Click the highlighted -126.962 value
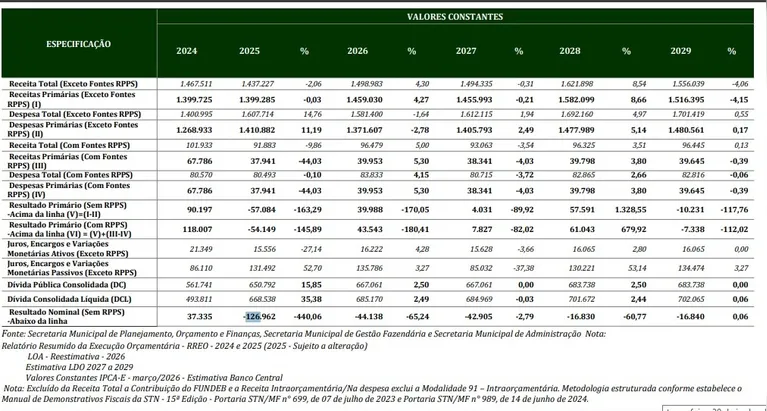The width and height of the screenshot is (767, 411). pyautogui.click(x=259, y=317)
